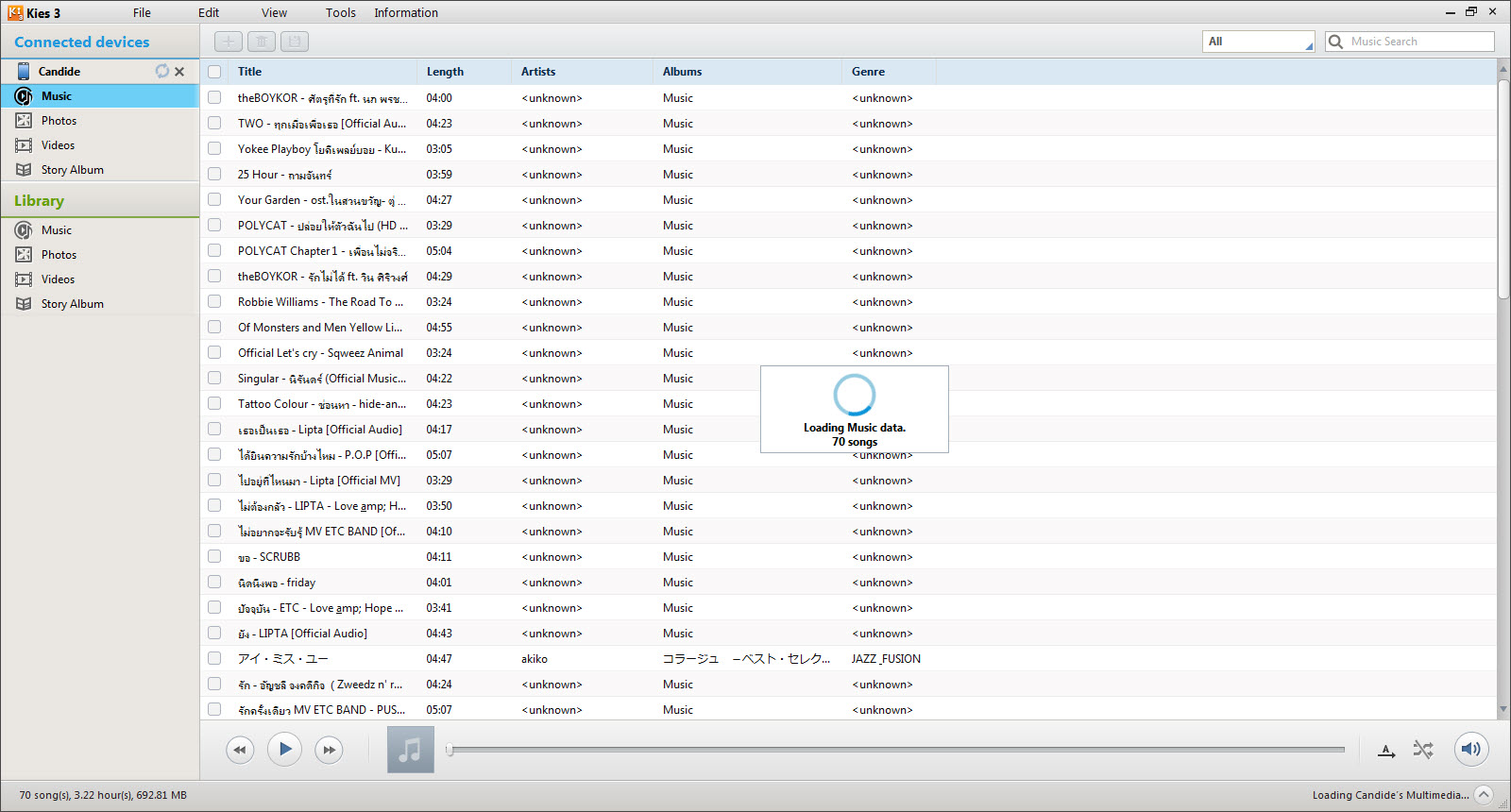This screenshot has height=812, width=1511.
Task: Disconnect Candide device using the X icon
Action: [179, 72]
